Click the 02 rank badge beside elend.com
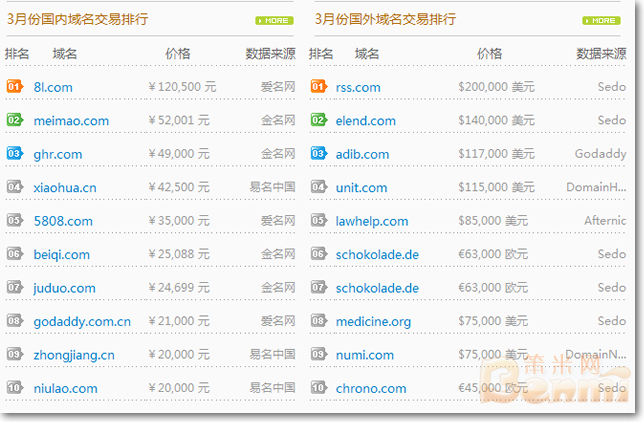 tap(319, 120)
